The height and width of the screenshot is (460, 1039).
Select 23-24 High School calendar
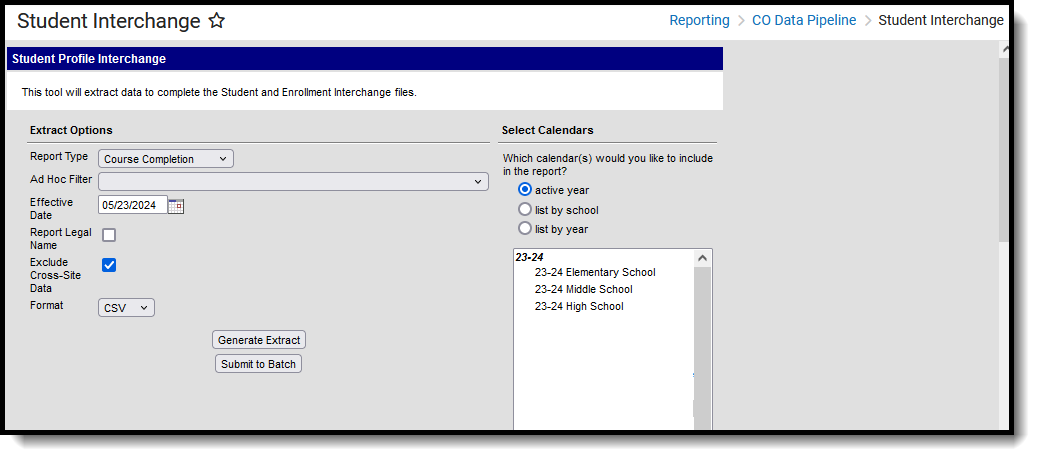(578, 307)
